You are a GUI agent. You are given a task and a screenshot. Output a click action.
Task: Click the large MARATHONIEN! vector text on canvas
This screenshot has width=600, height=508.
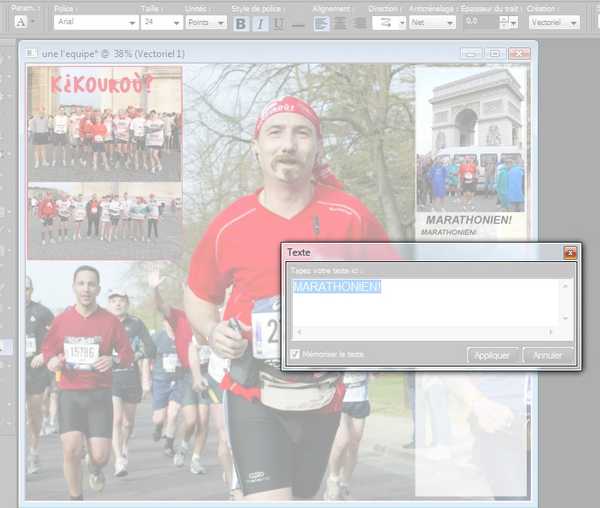click(469, 220)
